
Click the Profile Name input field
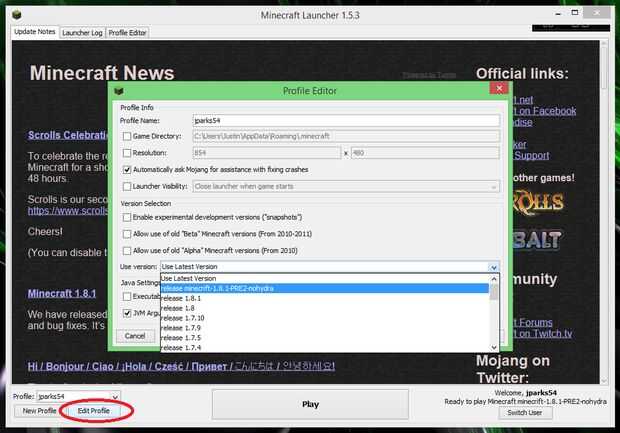(x=346, y=121)
